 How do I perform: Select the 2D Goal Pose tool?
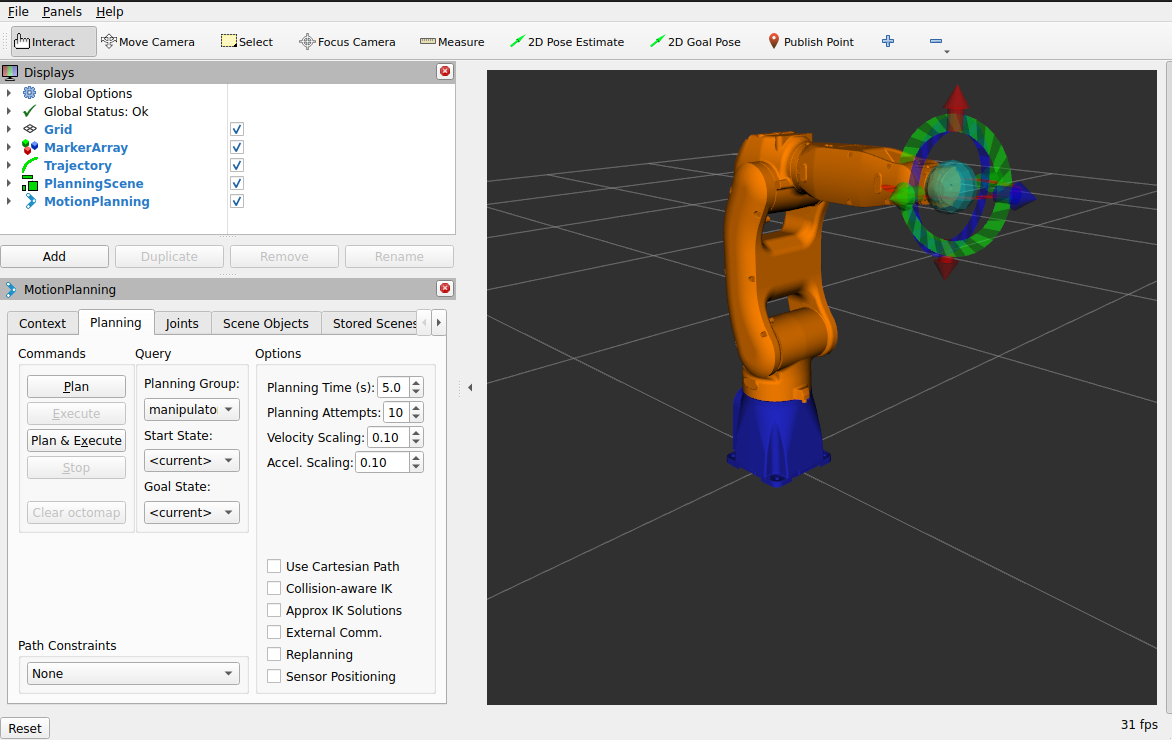click(695, 41)
